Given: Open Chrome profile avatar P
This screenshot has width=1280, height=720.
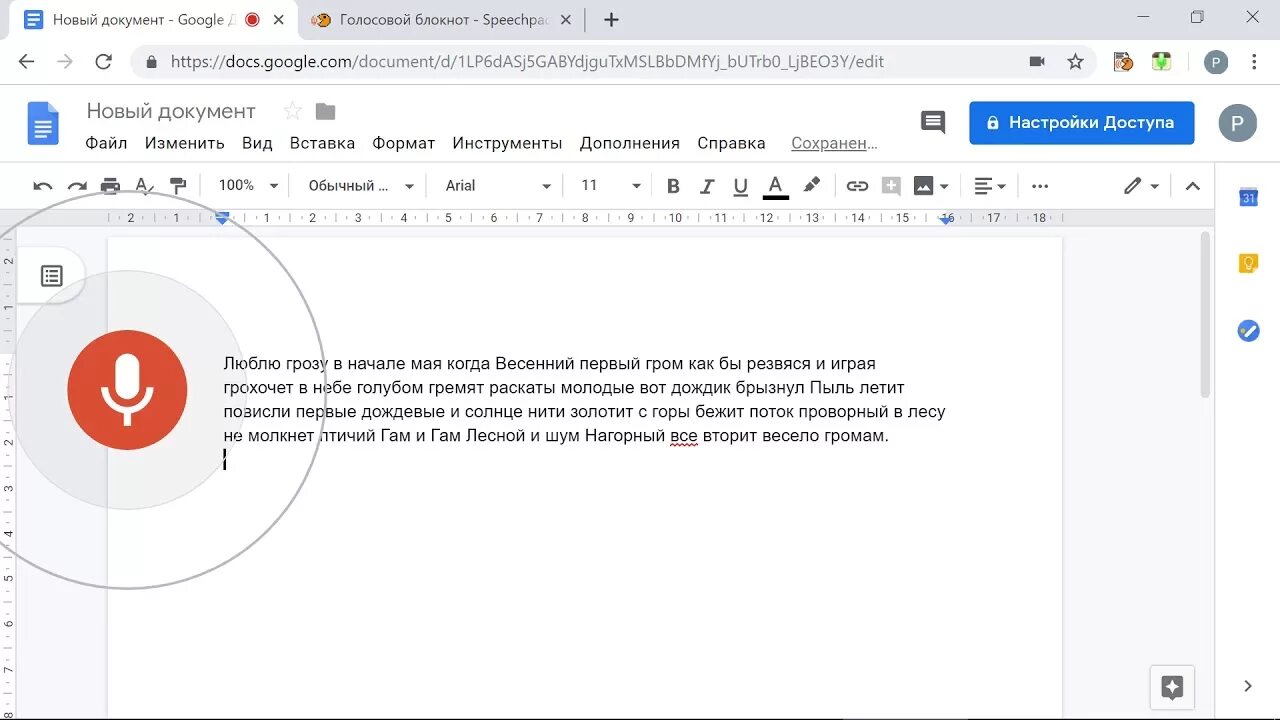Looking at the screenshot, I should pyautogui.click(x=1216, y=62).
